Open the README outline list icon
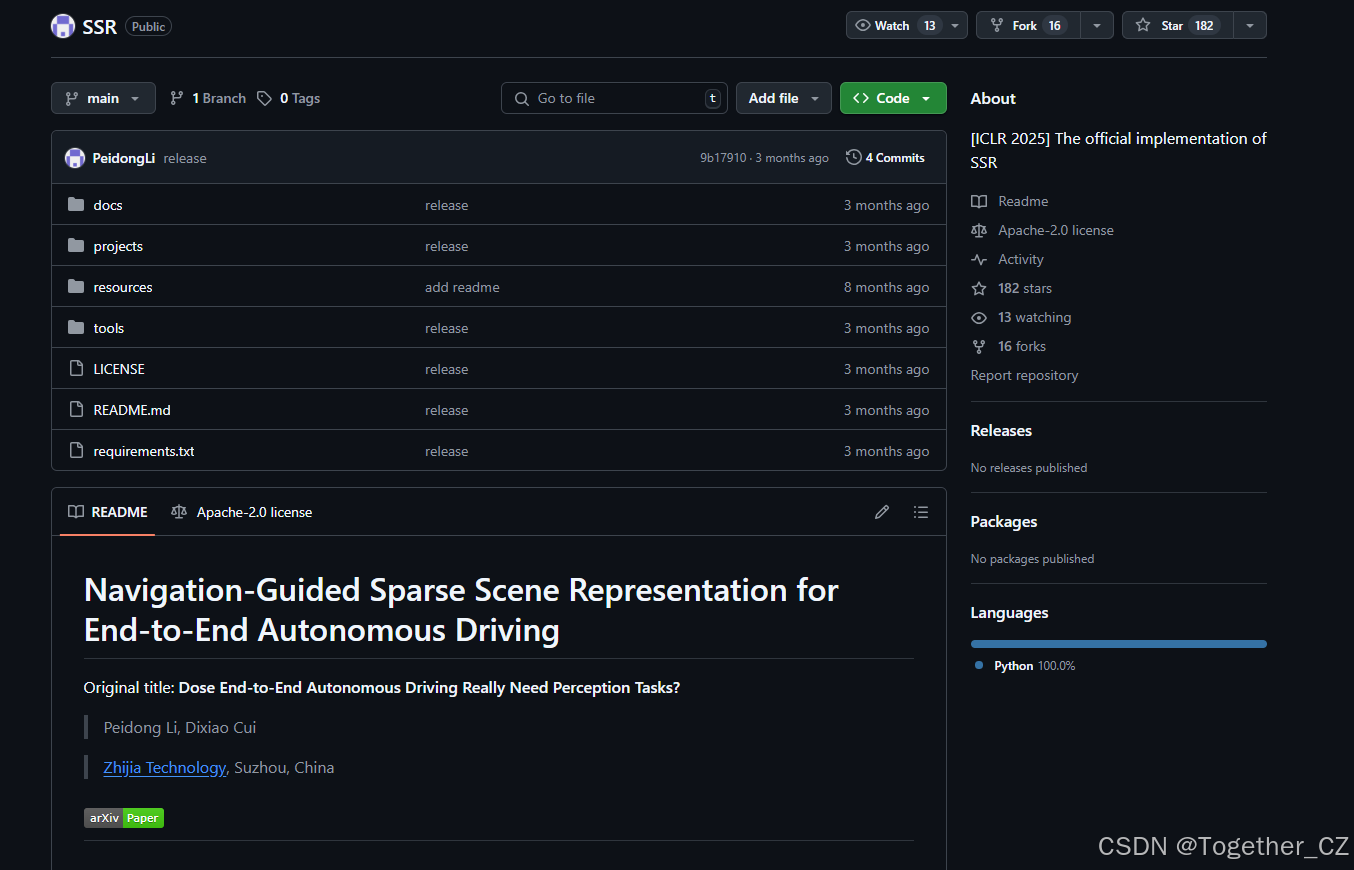 [x=921, y=512]
